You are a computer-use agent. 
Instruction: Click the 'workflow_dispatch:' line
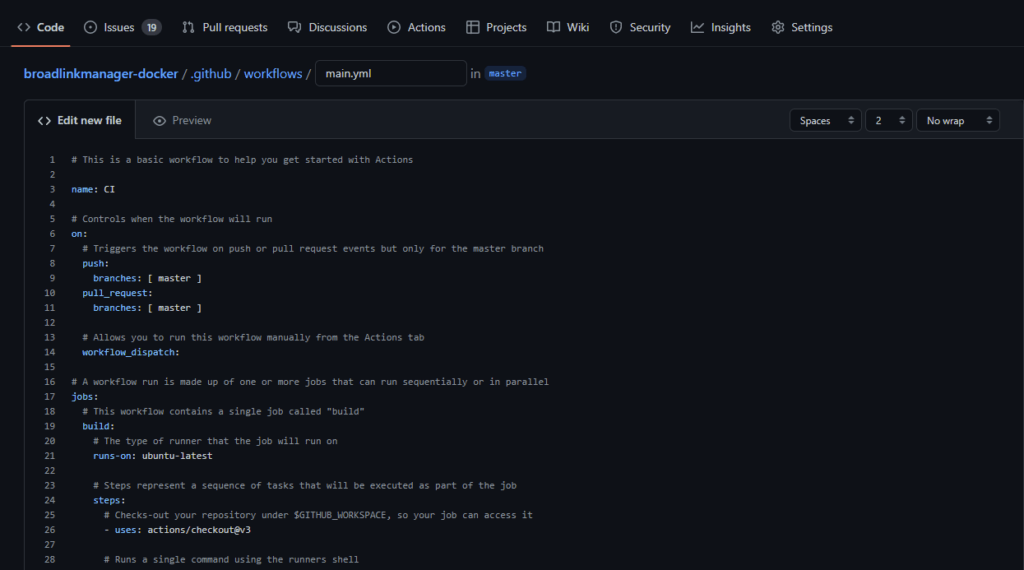131,352
